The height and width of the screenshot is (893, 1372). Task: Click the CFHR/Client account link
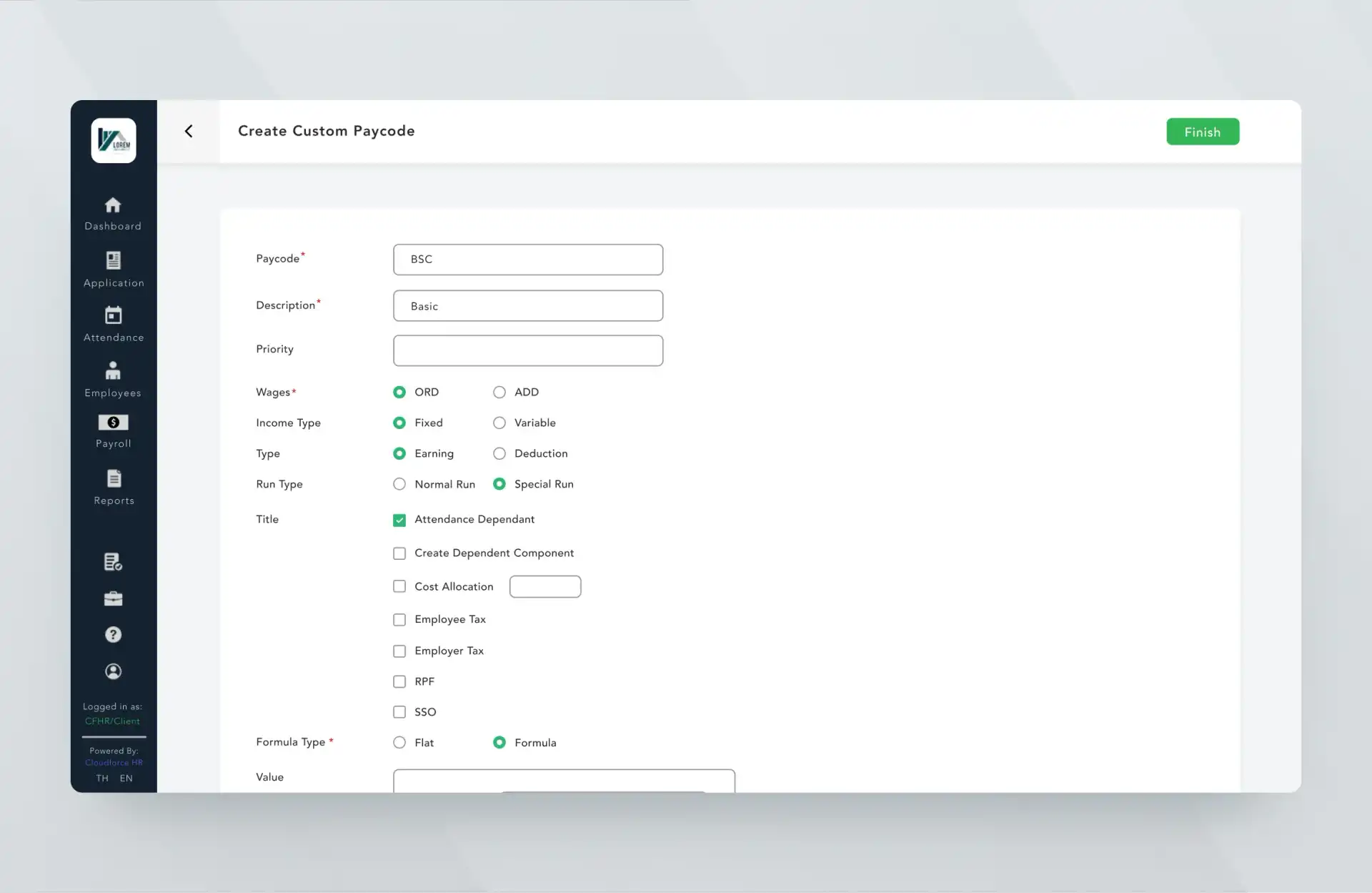coord(113,721)
